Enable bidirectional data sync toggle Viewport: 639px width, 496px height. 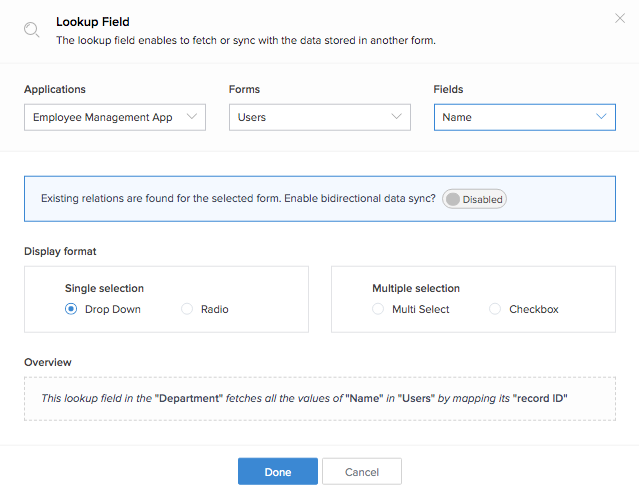coord(475,199)
